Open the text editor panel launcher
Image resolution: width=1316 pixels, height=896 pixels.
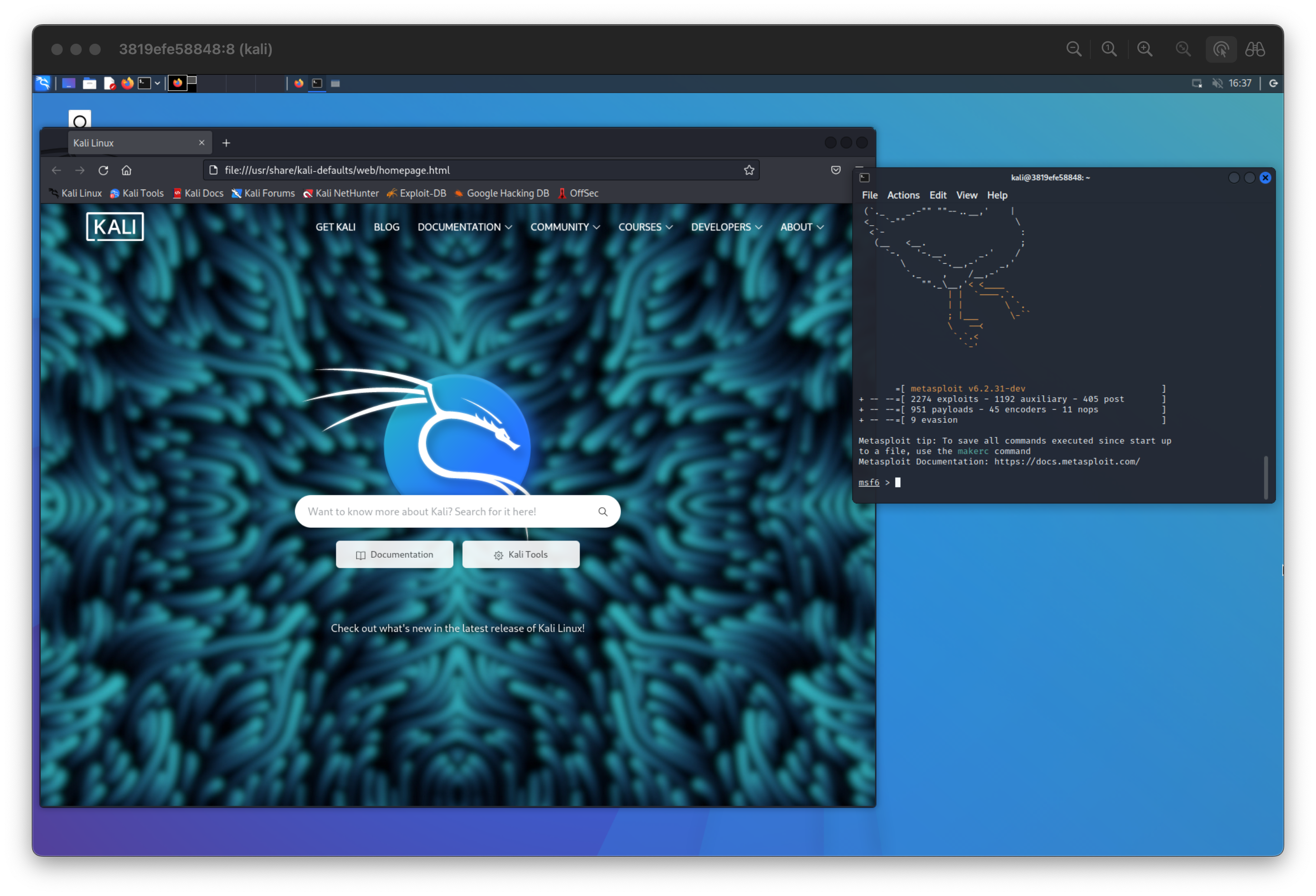109,83
